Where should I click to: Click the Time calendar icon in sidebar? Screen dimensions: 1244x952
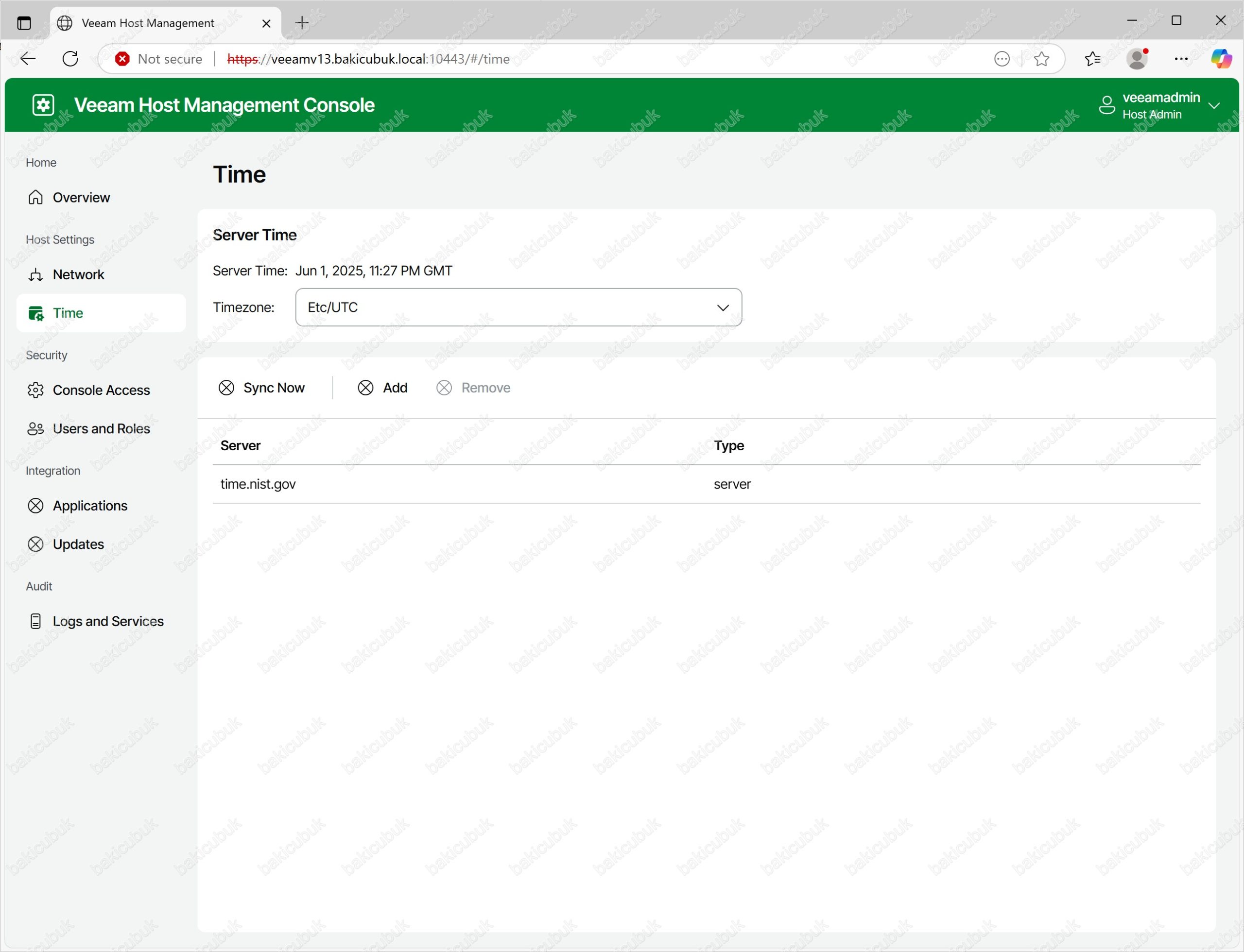point(36,313)
